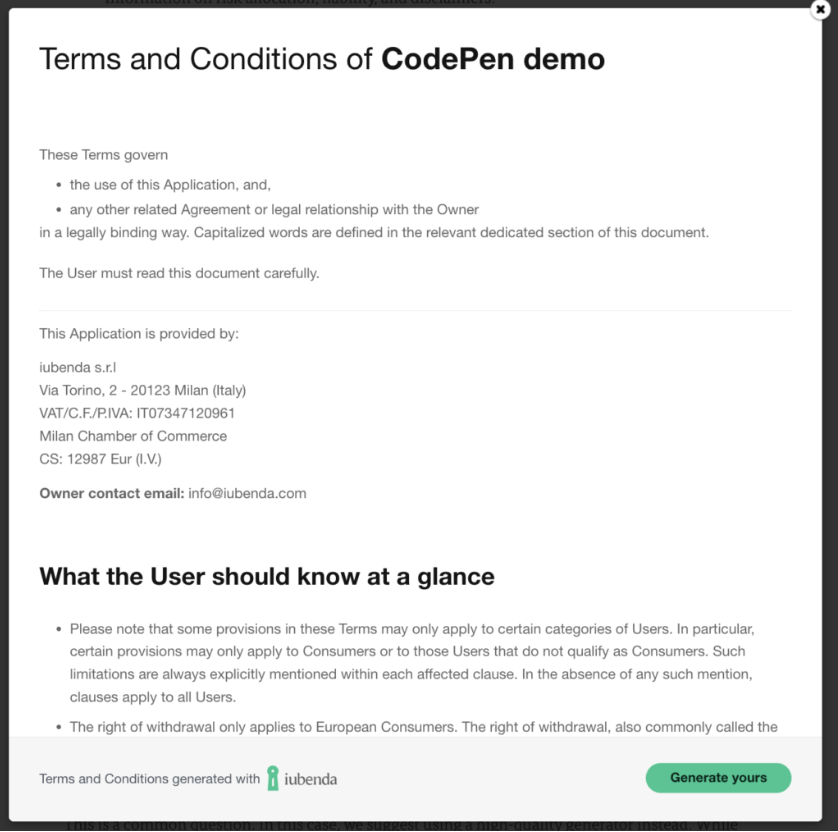
Task: Click the CS: 12987 Eur line
Action: (x=100, y=459)
